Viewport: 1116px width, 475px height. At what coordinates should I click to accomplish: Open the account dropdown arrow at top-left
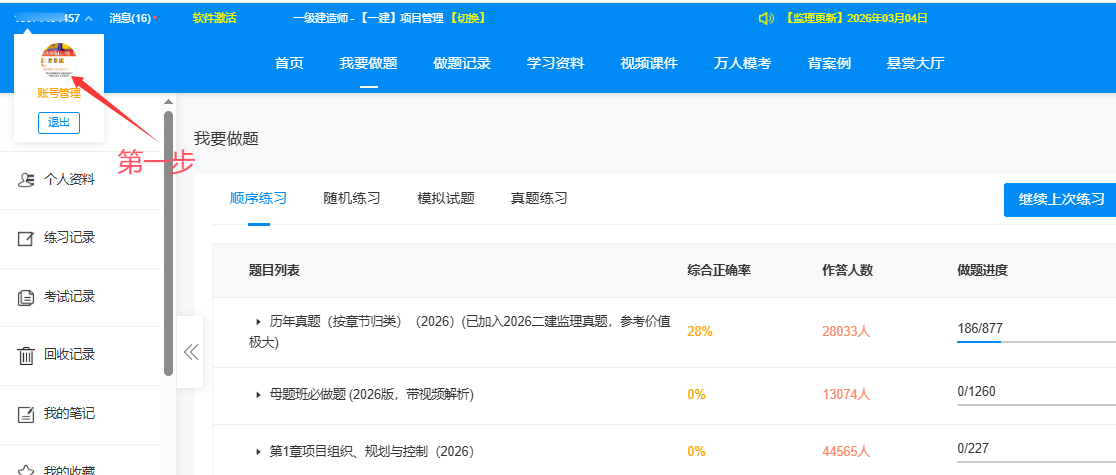click(x=89, y=18)
